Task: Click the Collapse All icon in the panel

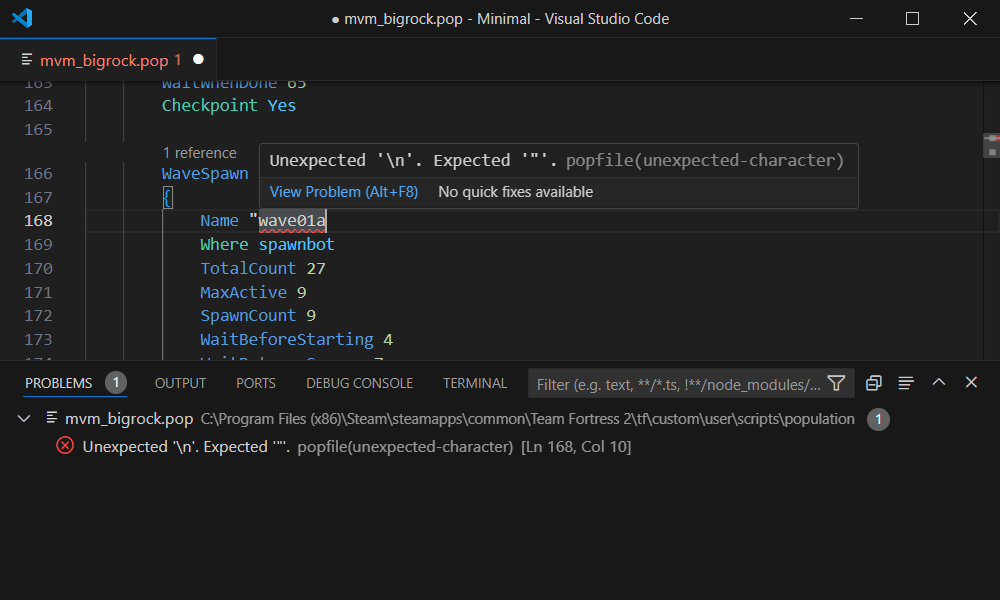Action: pos(874,383)
